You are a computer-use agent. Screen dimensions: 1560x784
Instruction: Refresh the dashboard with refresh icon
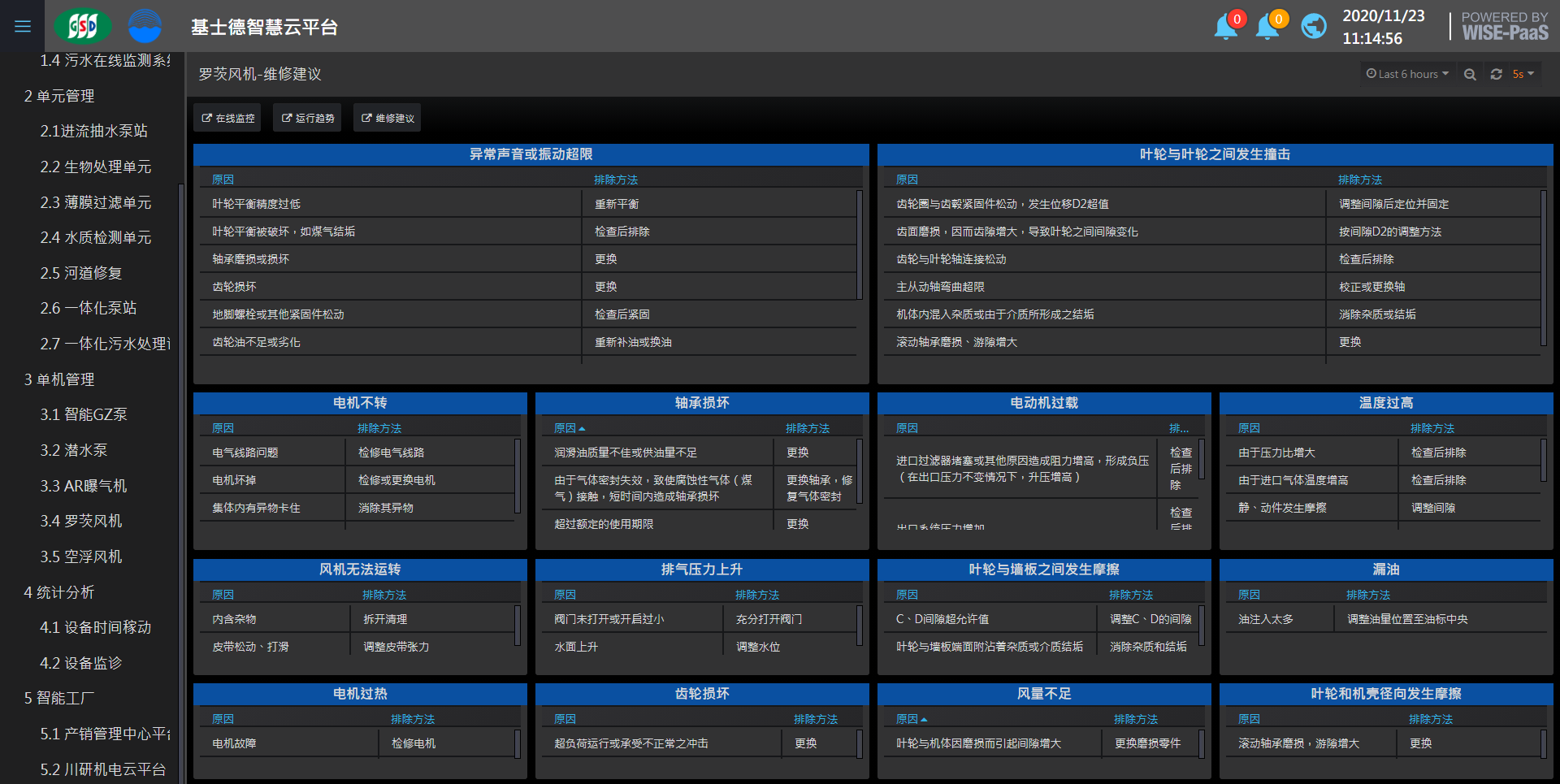coord(1496,74)
